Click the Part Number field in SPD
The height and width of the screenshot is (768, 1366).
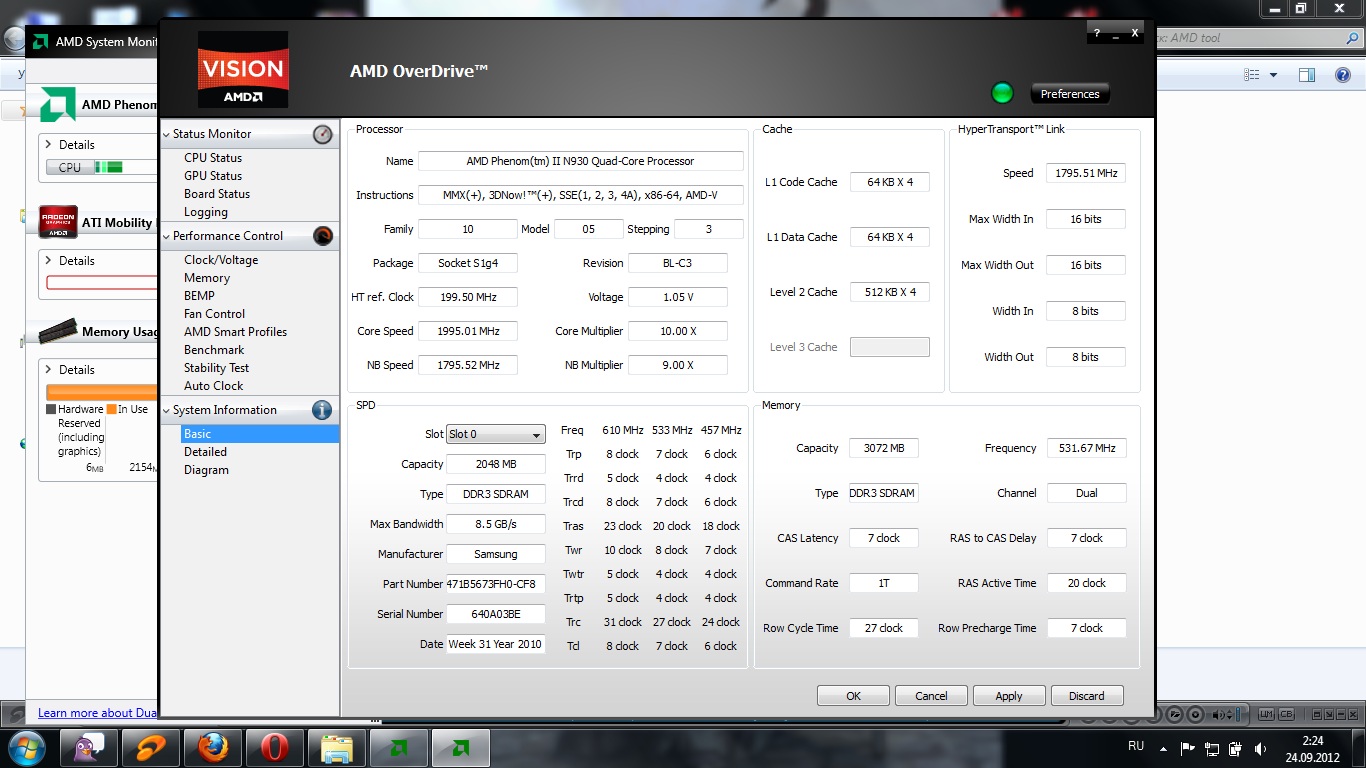496,584
